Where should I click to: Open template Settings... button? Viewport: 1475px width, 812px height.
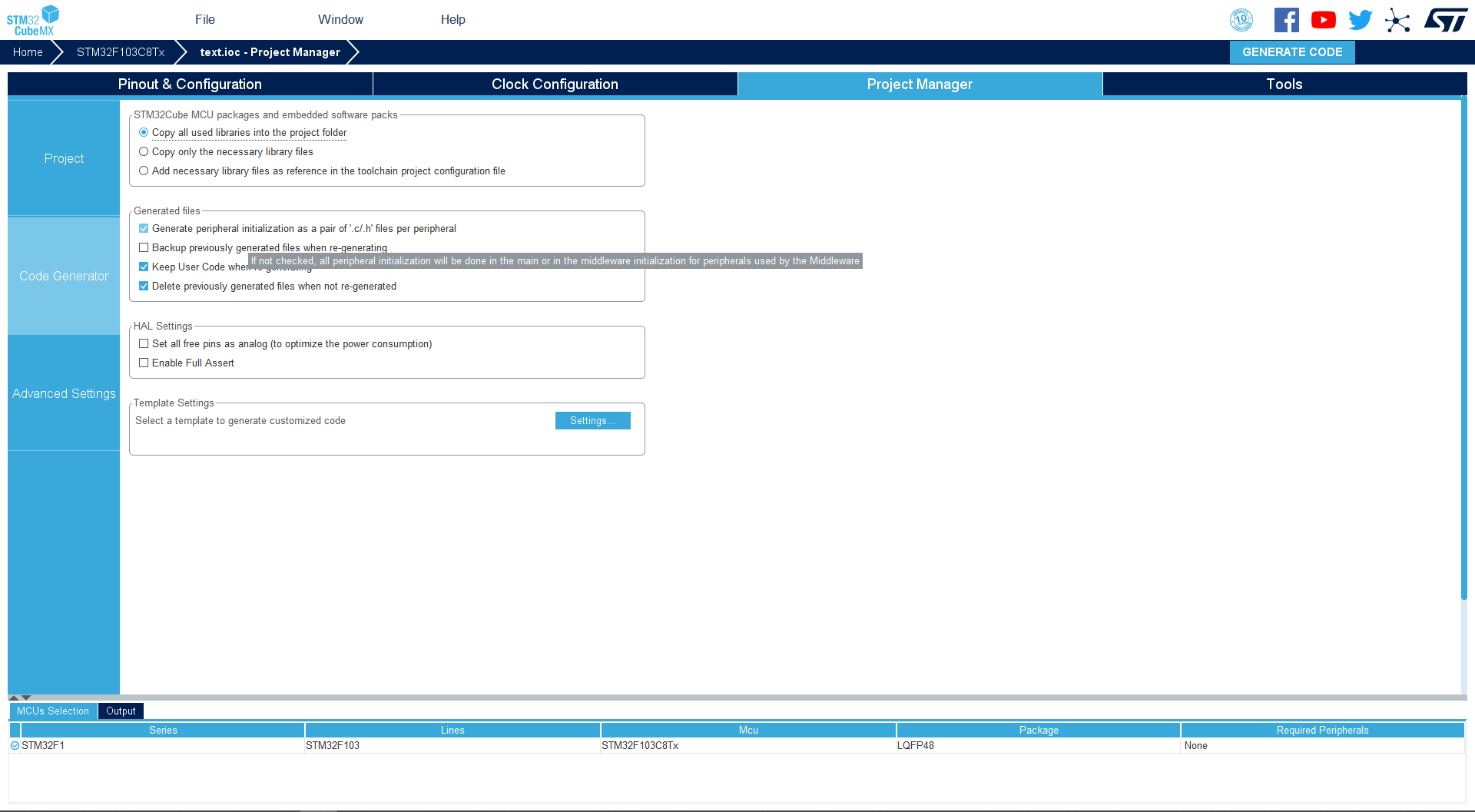tap(592, 420)
